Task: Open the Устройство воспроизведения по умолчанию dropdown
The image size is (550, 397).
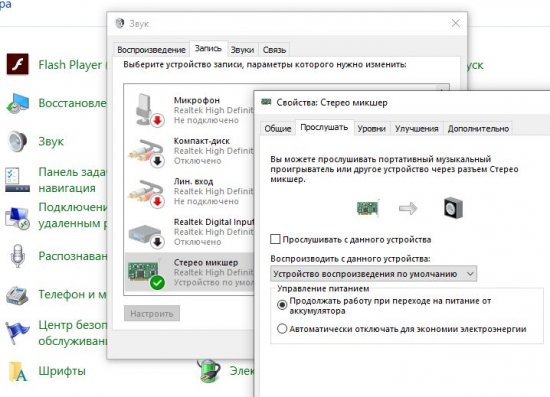Action: click(x=373, y=274)
